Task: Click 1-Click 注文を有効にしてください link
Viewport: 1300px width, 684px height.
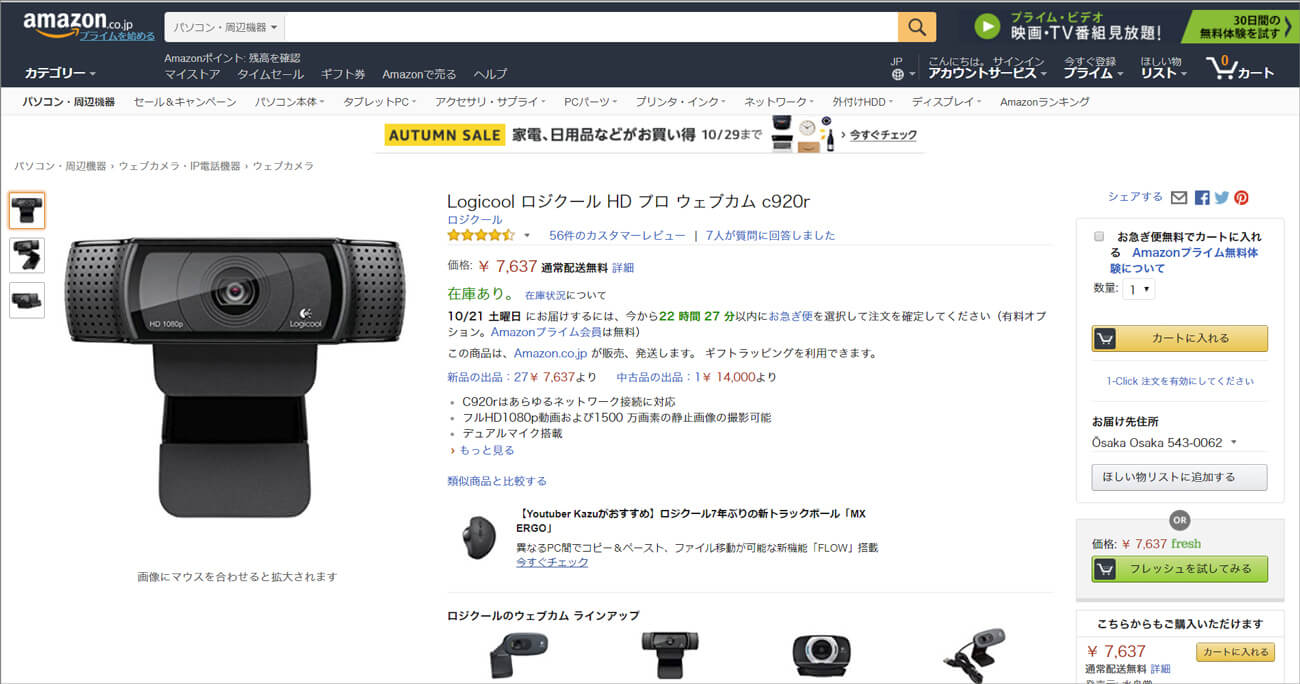Action: coord(1179,381)
